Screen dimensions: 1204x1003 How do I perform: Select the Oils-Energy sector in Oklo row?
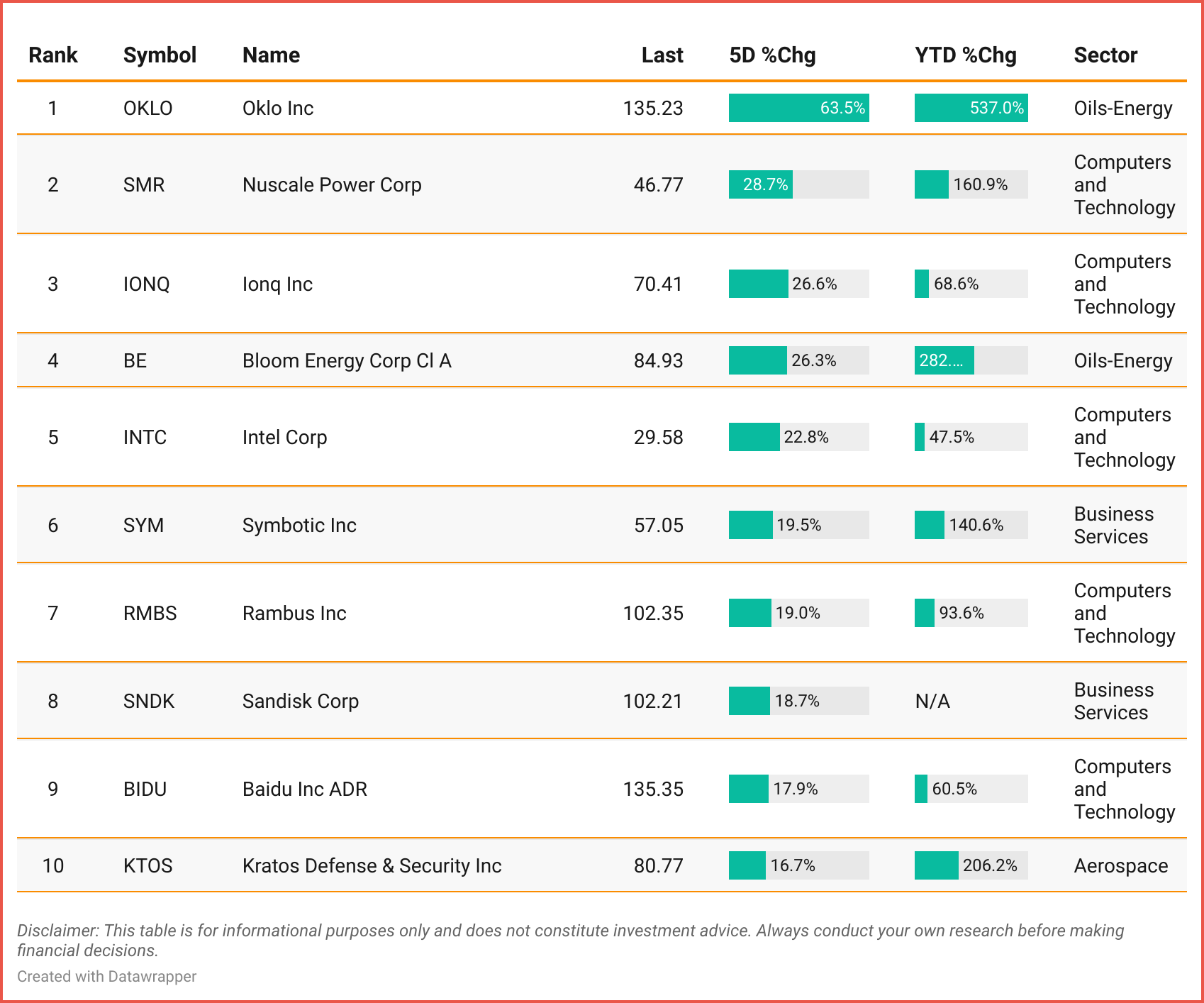click(x=1123, y=108)
